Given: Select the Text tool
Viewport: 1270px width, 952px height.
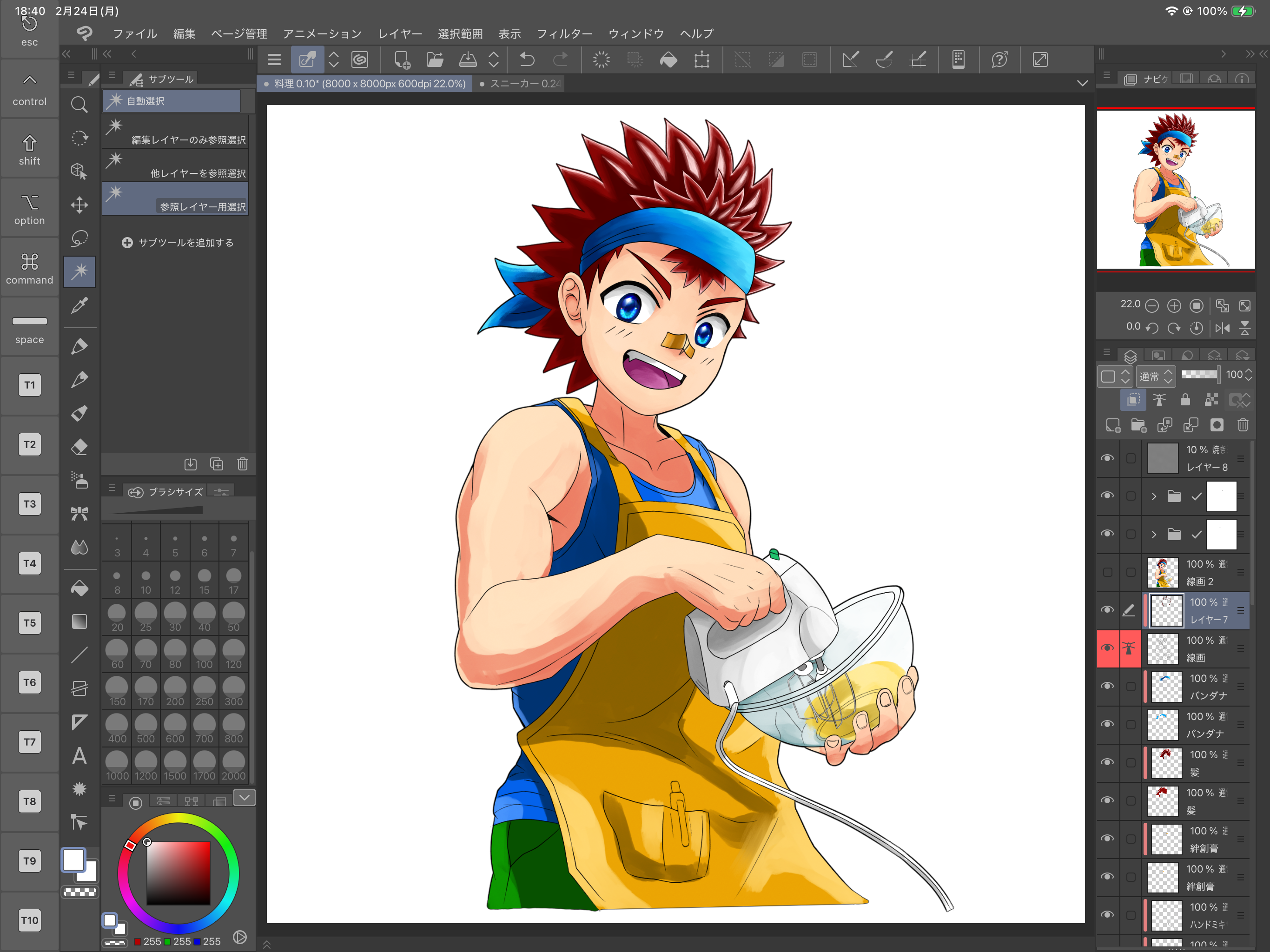Looking at the screenshot, I should pyautogui.click(x=79, y=756).
